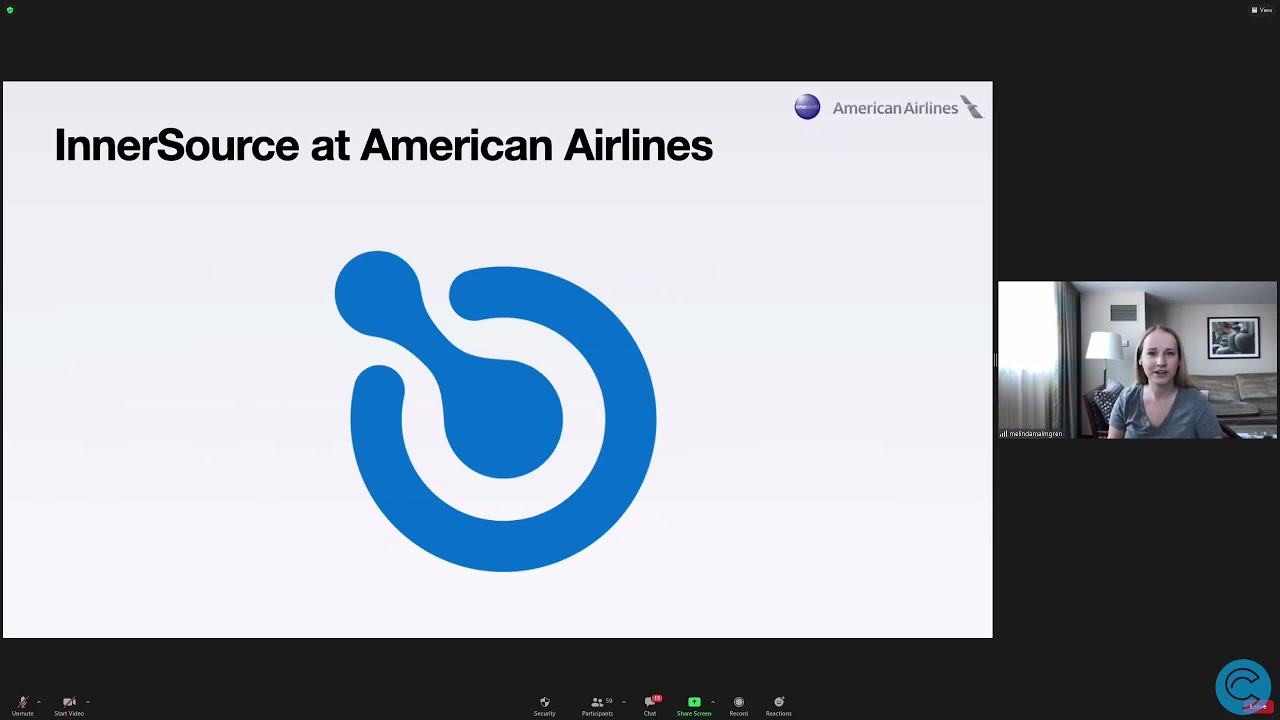Image resolution: width=1280 pixels, height=720 pixels.
Task: Click slide title 'InnerSource at American Airlines'
Action: pos(384,146)
